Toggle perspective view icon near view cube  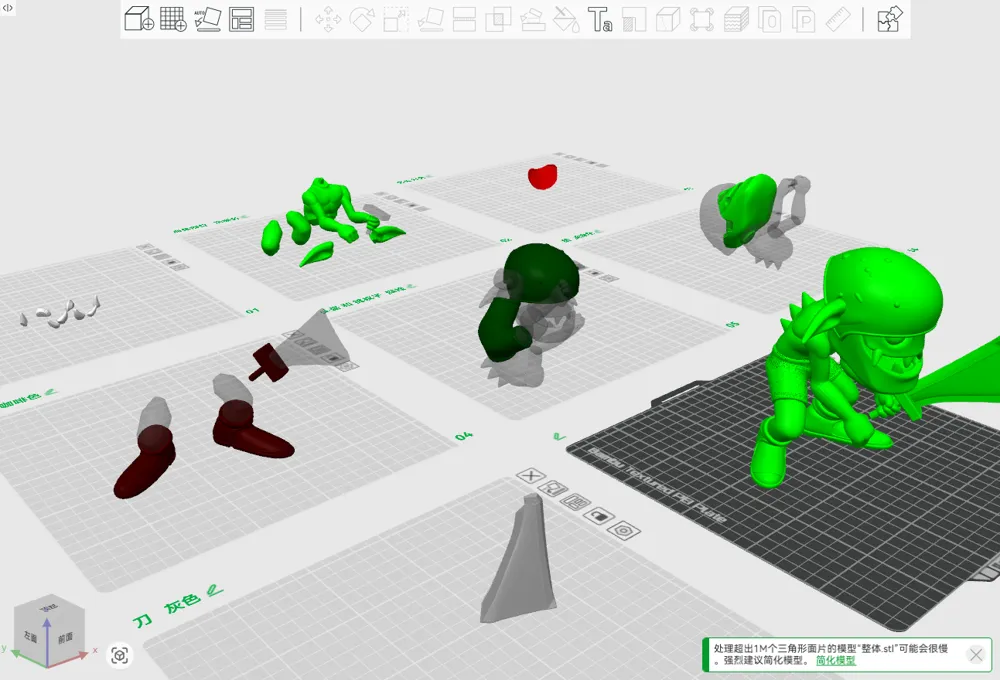click(120, 655)
